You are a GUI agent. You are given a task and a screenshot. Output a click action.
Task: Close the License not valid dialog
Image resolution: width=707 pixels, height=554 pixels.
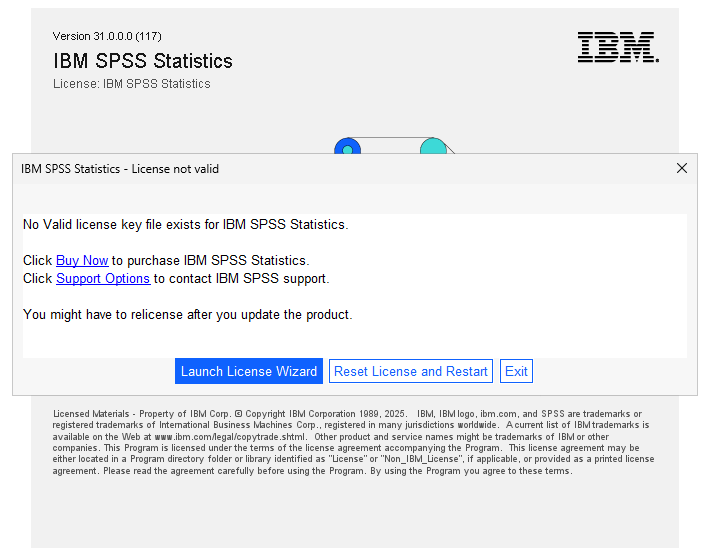[x=682, y=168]
